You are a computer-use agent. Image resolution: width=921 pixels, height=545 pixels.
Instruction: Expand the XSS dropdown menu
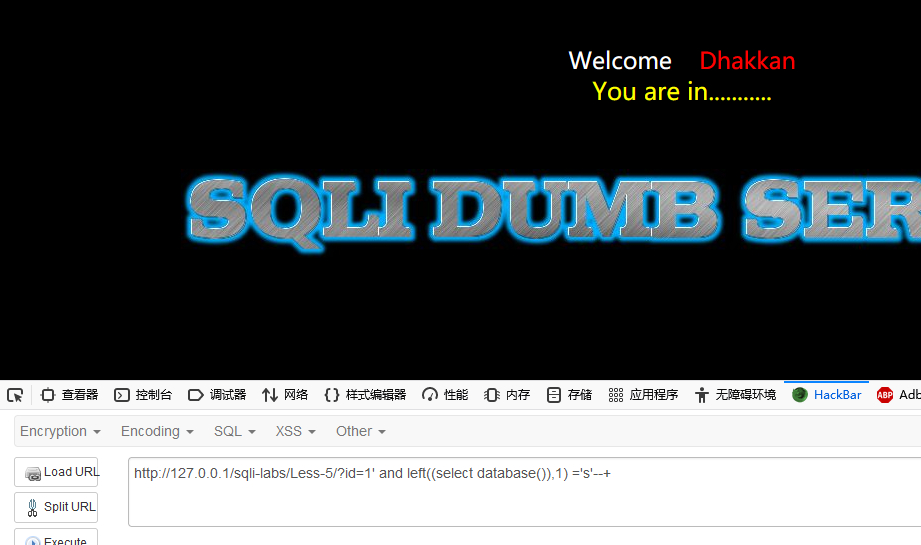pyautogui.click(x=296, y=431)
